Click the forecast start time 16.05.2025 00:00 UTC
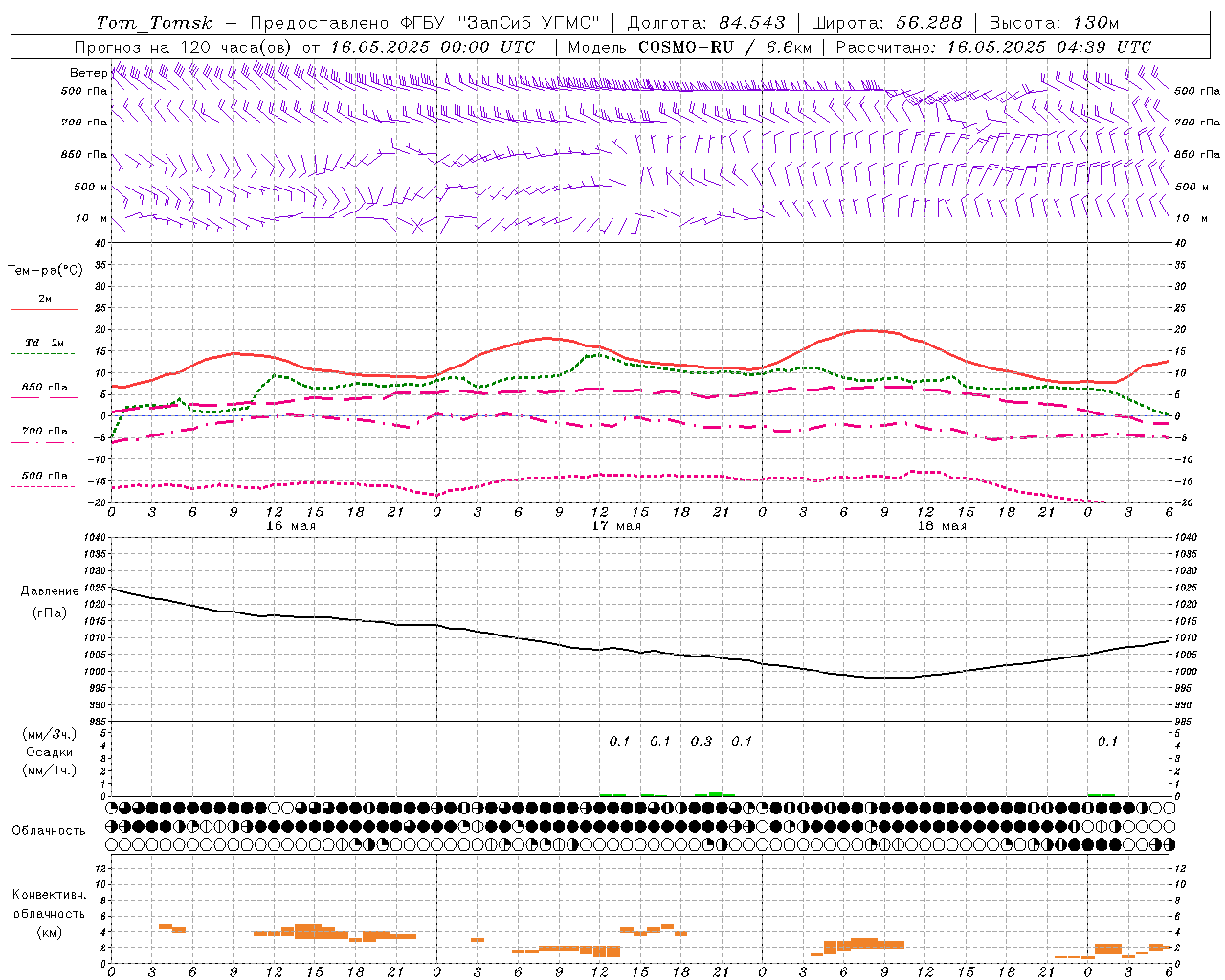This screenshot has height=980, width=1225. click(x=433, y=47)
